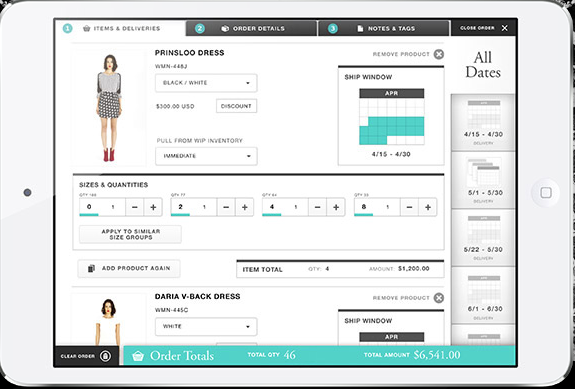
Task: Open the Black / White color dropdown
Action: coord(206,83)
